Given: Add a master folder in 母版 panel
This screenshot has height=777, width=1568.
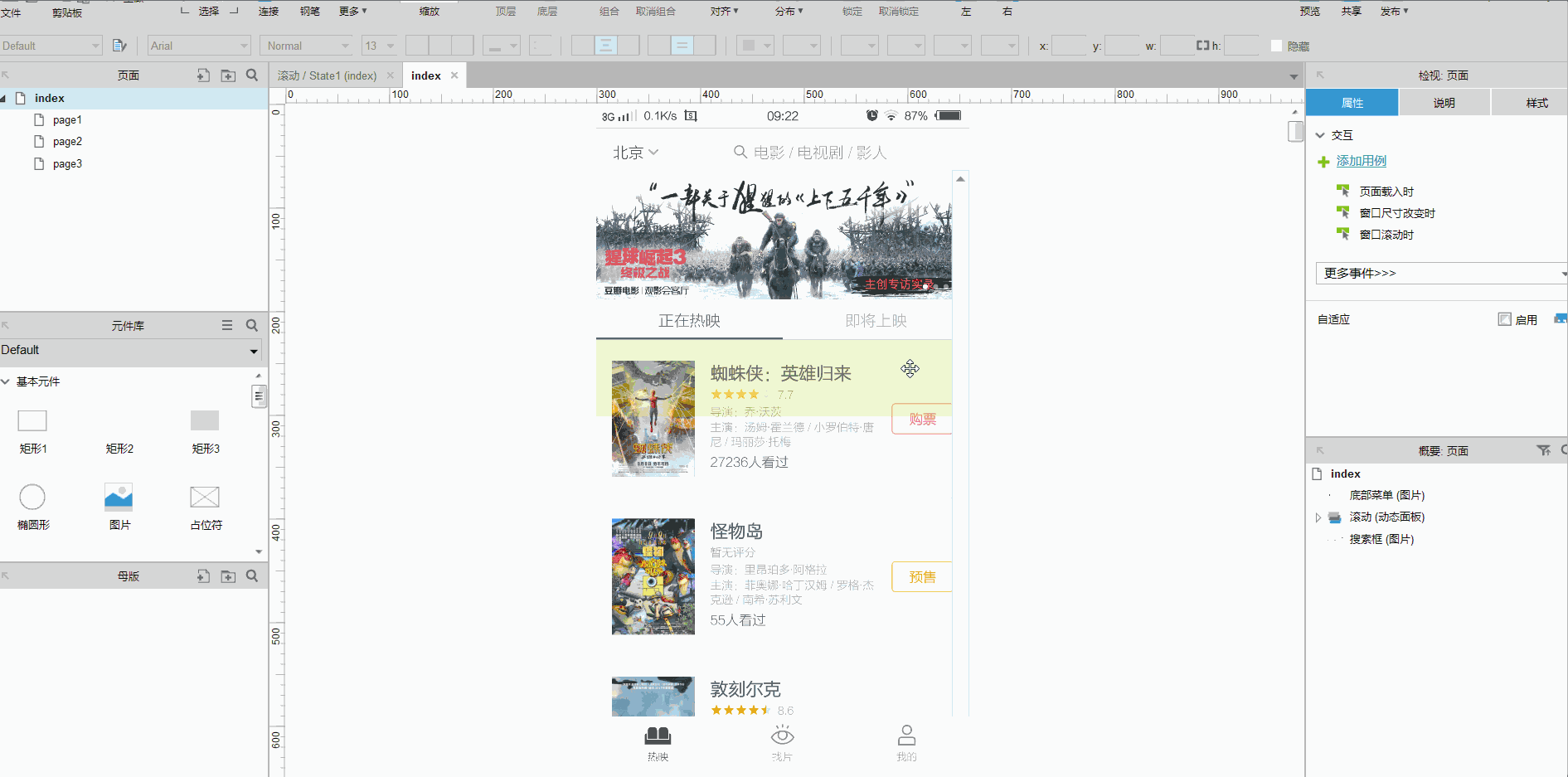Looking at the screenshot, I should [x=228, y=576].
